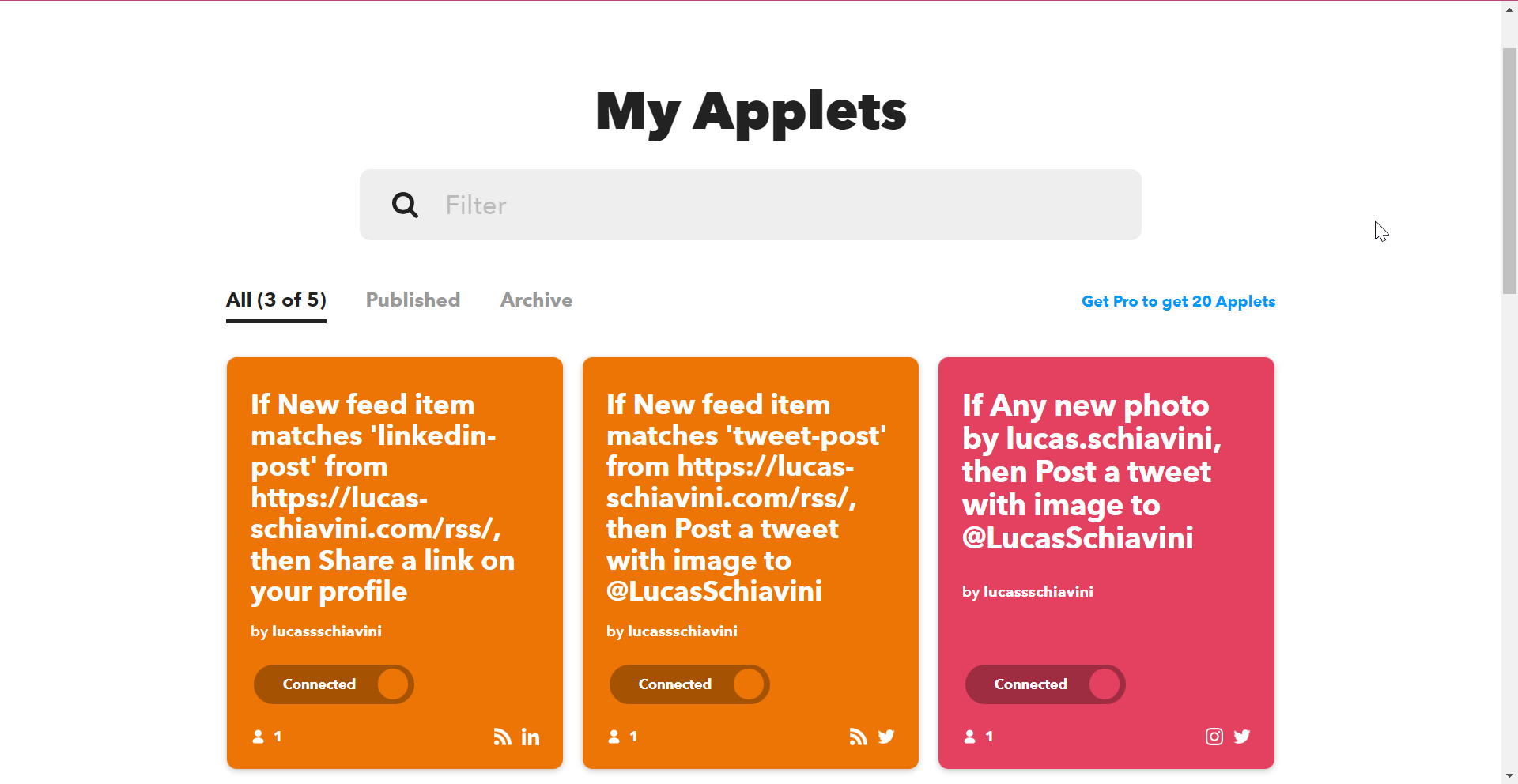Click user count icon on the pink applet
The image size is (1518, 784).
point(970,737)
